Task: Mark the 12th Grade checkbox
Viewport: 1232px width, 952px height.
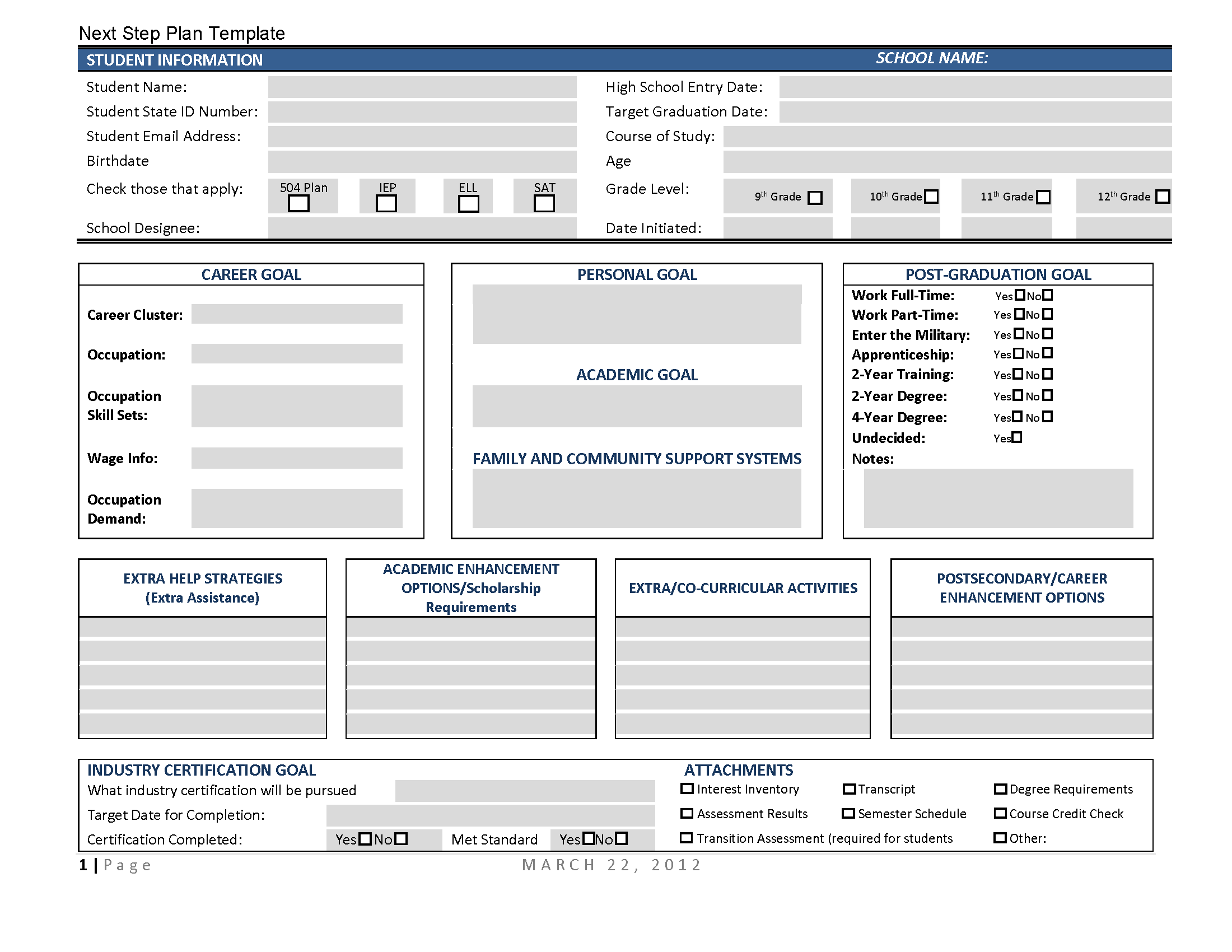Action: coord(1163,196)
